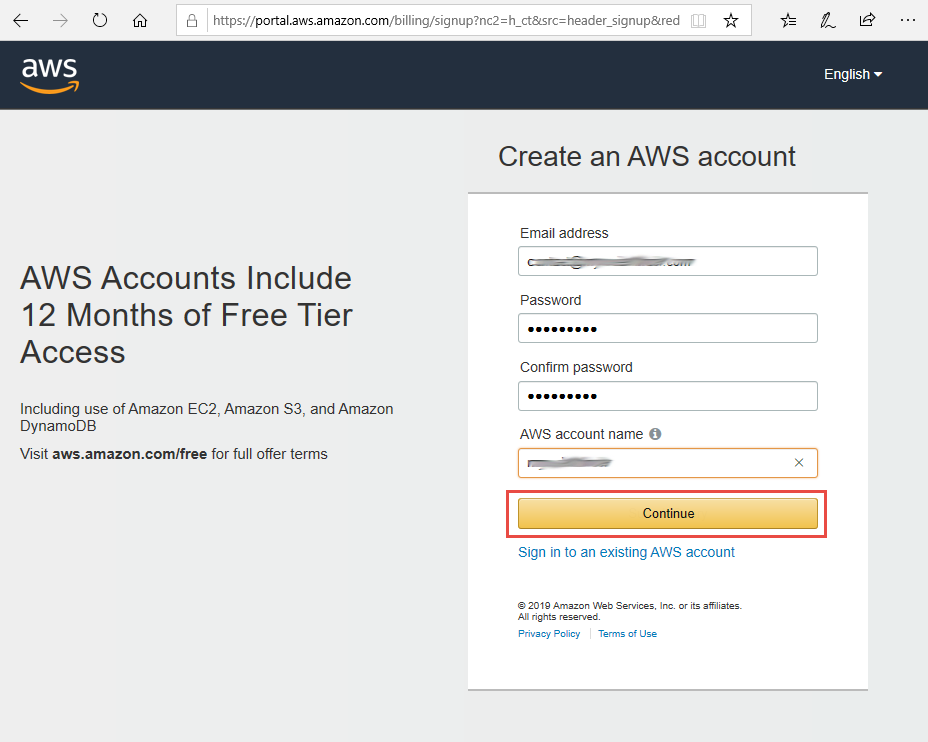The width and height of the screenshot is (928, 742).
Task: Focus the Password field
Action: pyautogui.click(x=668, y=328)
